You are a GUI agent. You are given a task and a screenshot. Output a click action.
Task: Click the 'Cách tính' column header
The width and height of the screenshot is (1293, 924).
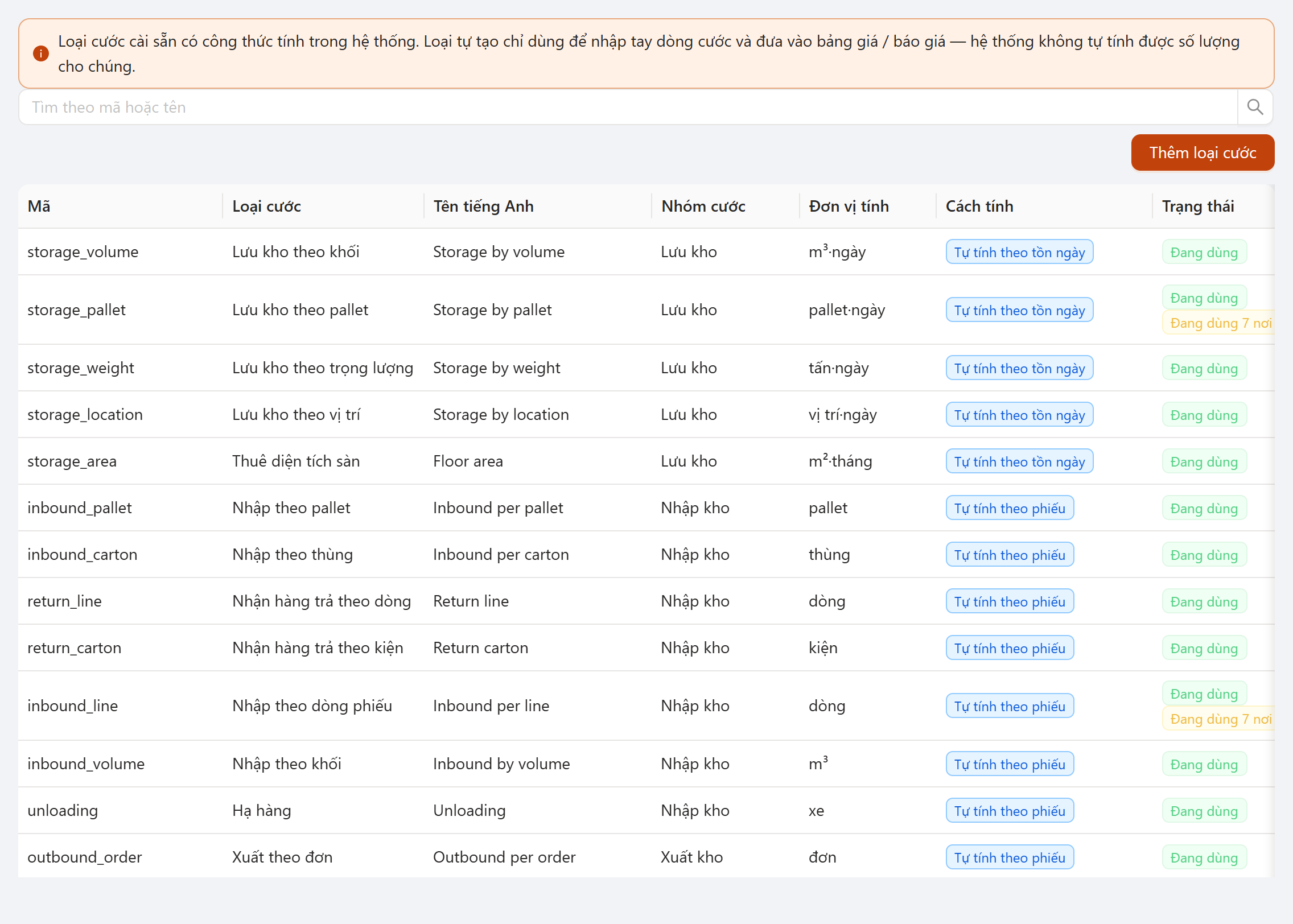979,206
